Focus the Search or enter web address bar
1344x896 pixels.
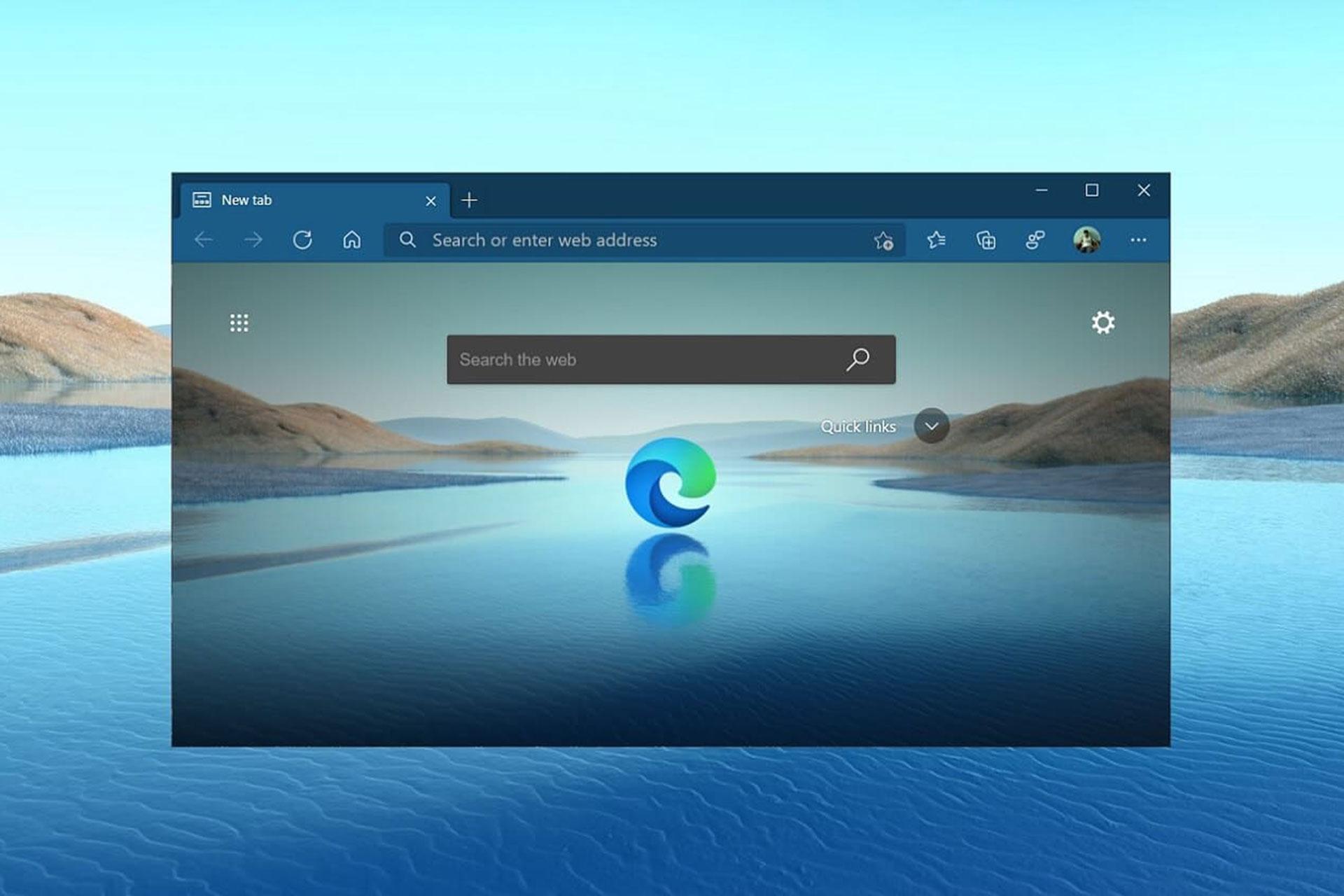tap(644, 240)
